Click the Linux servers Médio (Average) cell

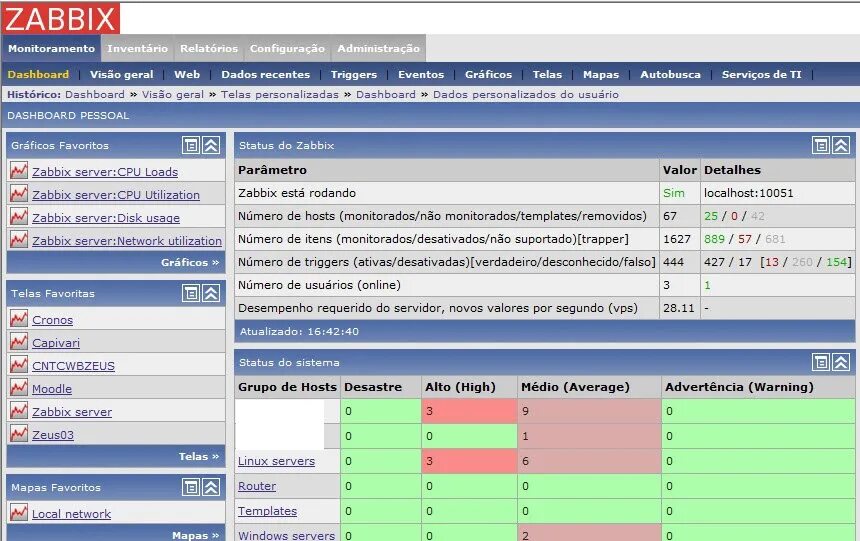coord(590,461)
